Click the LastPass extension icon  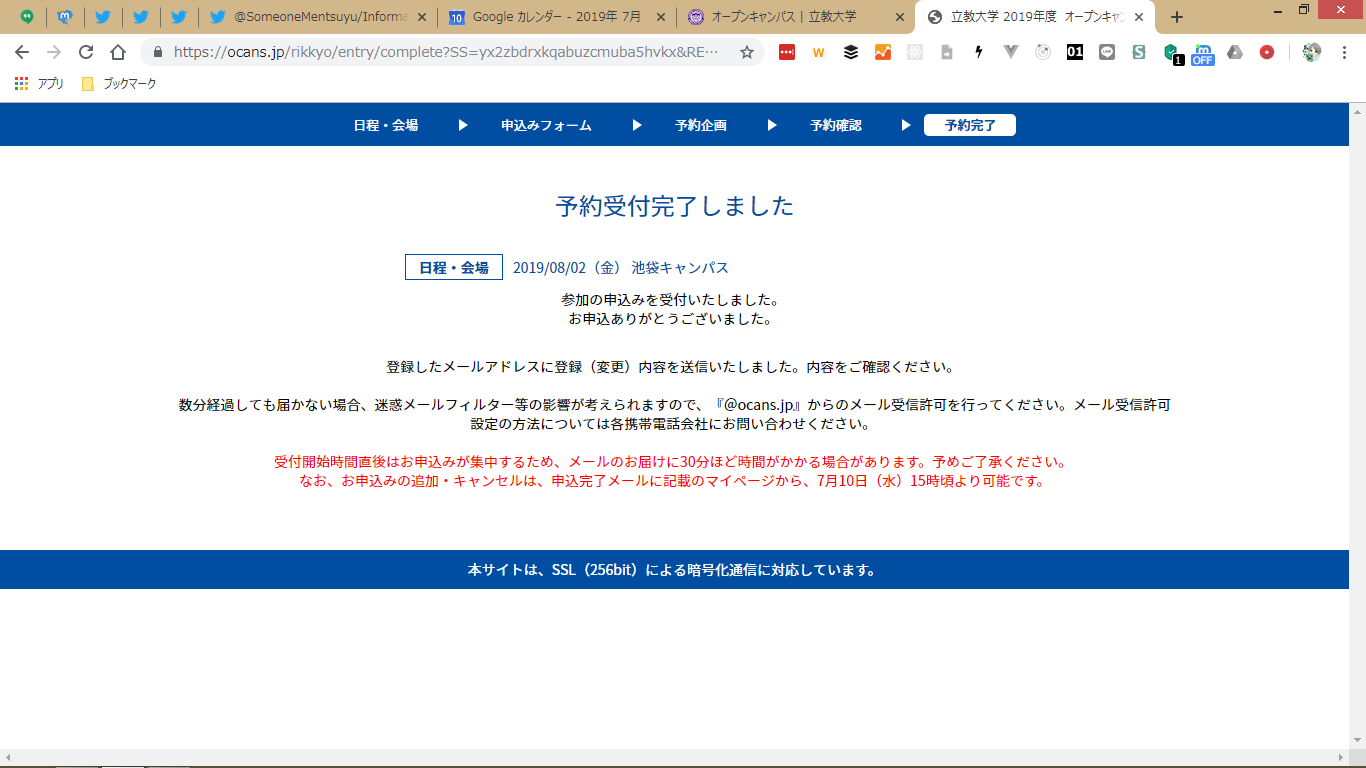coord(787,53)
